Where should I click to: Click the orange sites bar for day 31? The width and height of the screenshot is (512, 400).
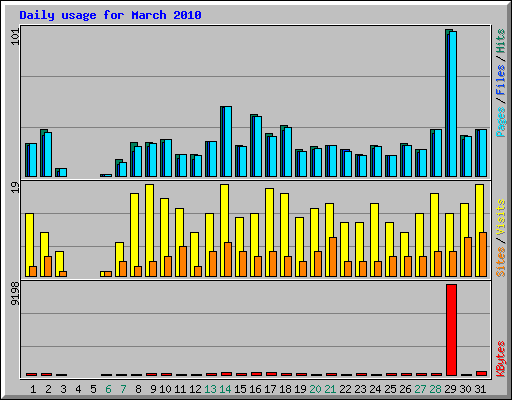click(x=483, y=254)
